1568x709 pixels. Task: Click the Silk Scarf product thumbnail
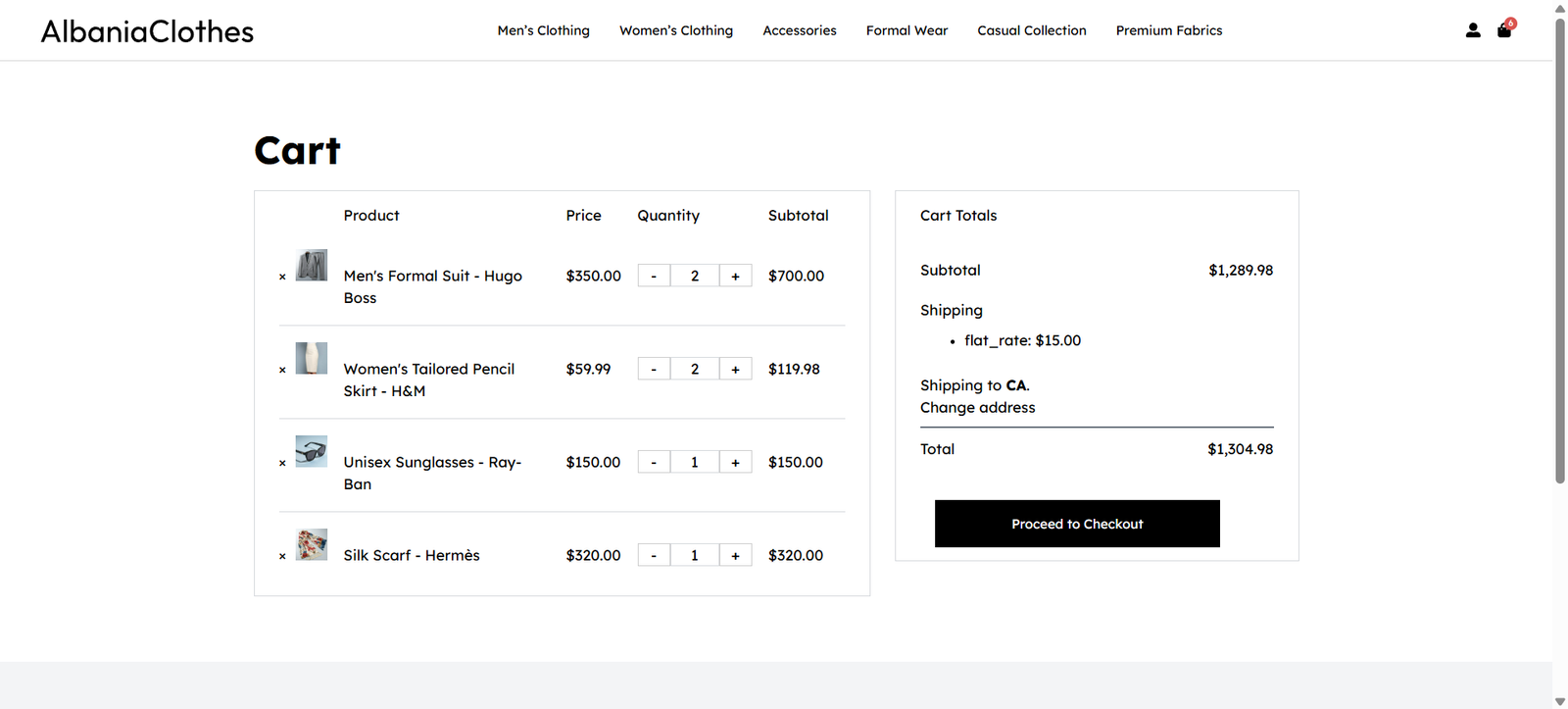(x=312, y=544)
